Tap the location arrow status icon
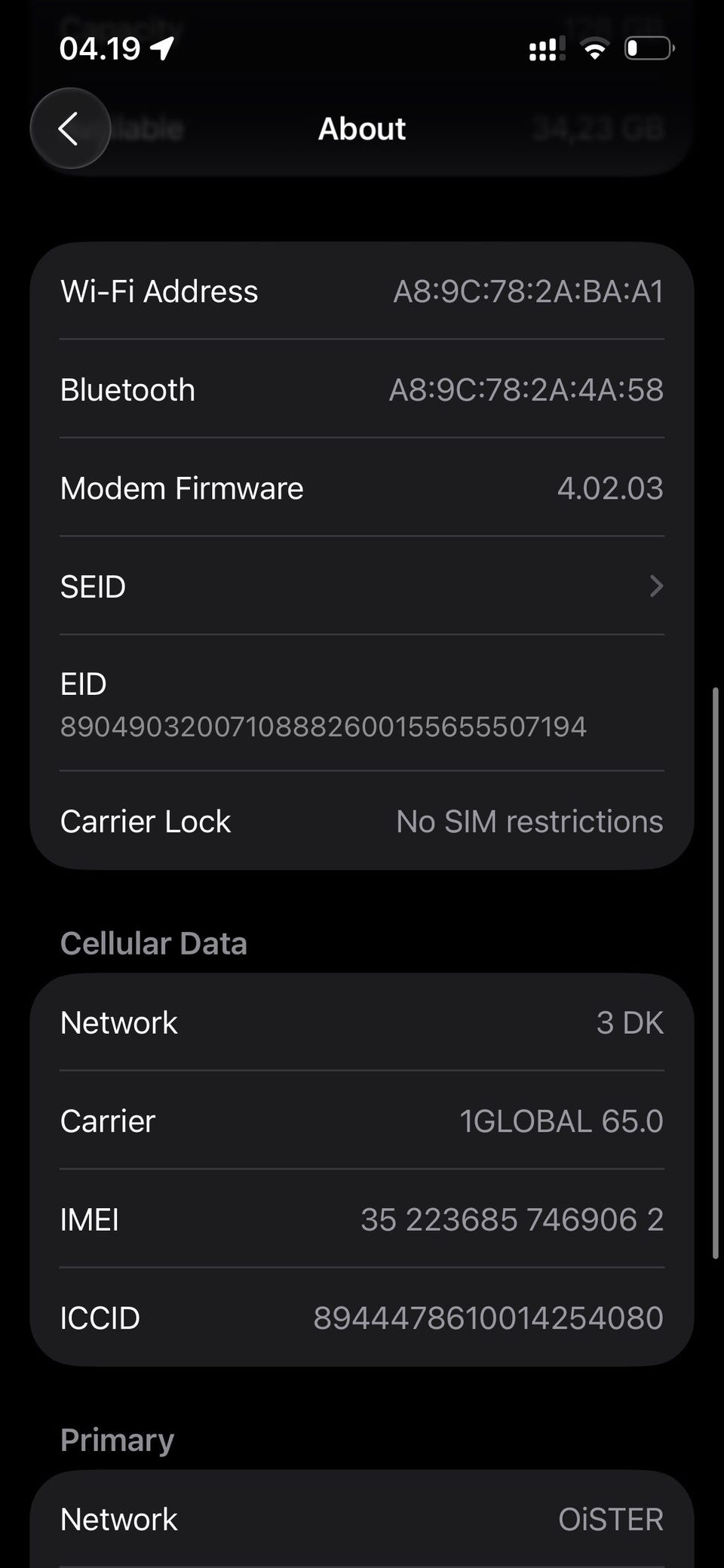 [x=162, y=48]
